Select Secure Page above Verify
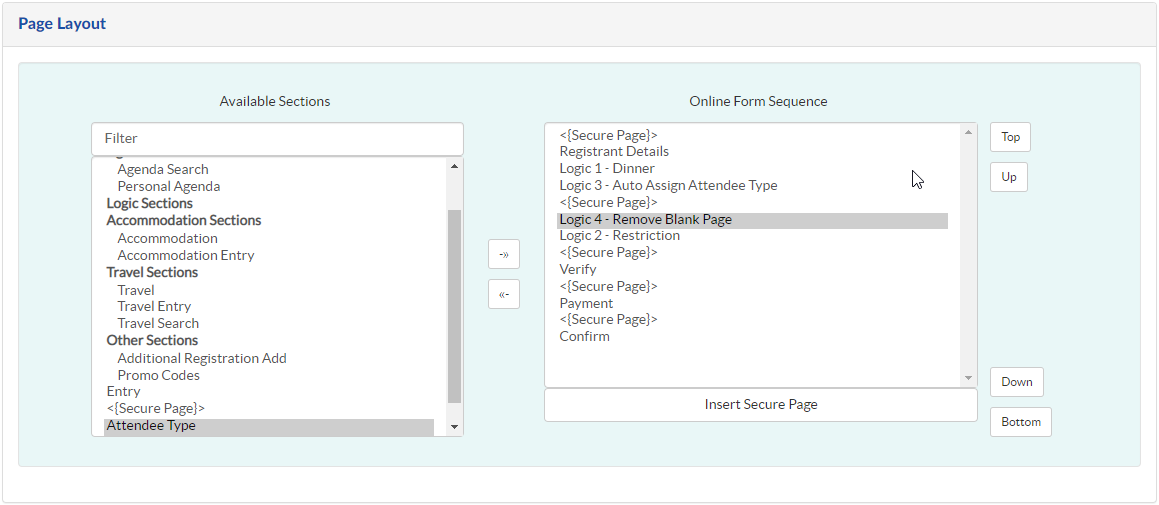This screenshot has height=505, width=1159. (x=608, y=253)
